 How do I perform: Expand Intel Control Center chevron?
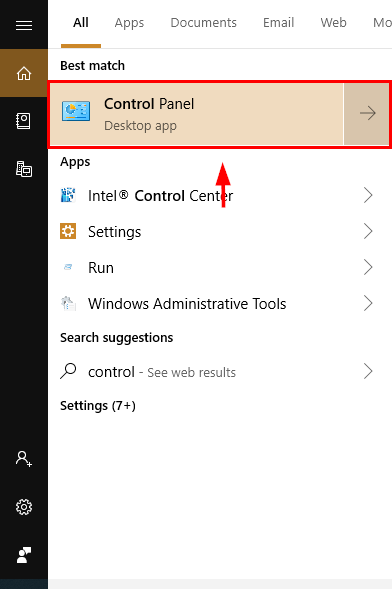point(368,195)
